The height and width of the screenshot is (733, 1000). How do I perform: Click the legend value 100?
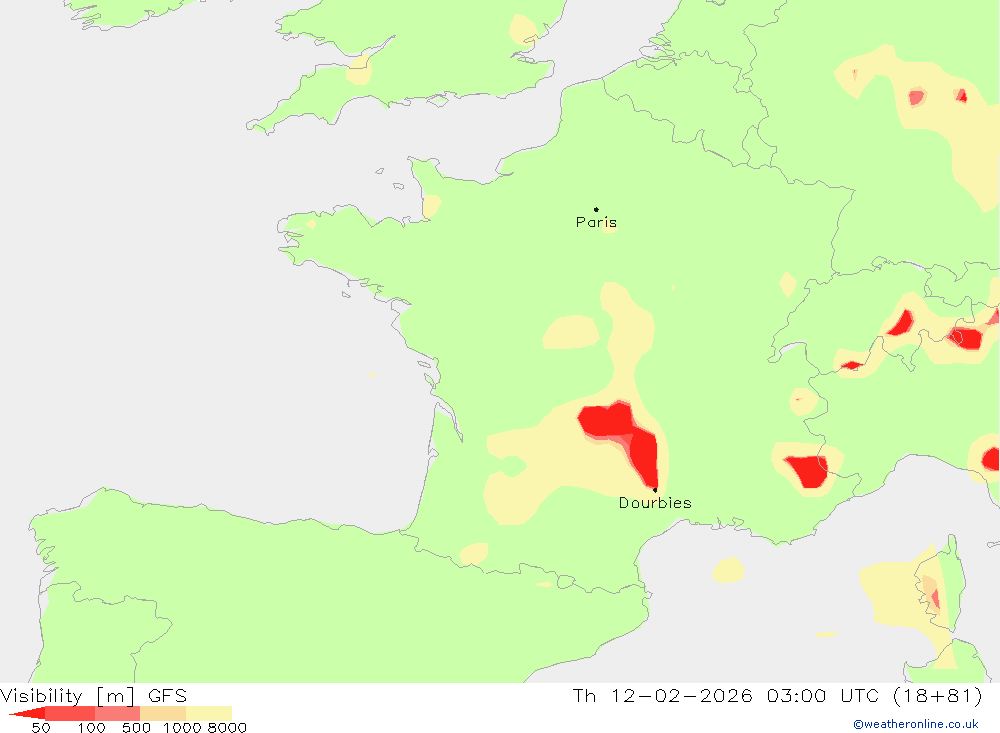(x=91, y=727)
